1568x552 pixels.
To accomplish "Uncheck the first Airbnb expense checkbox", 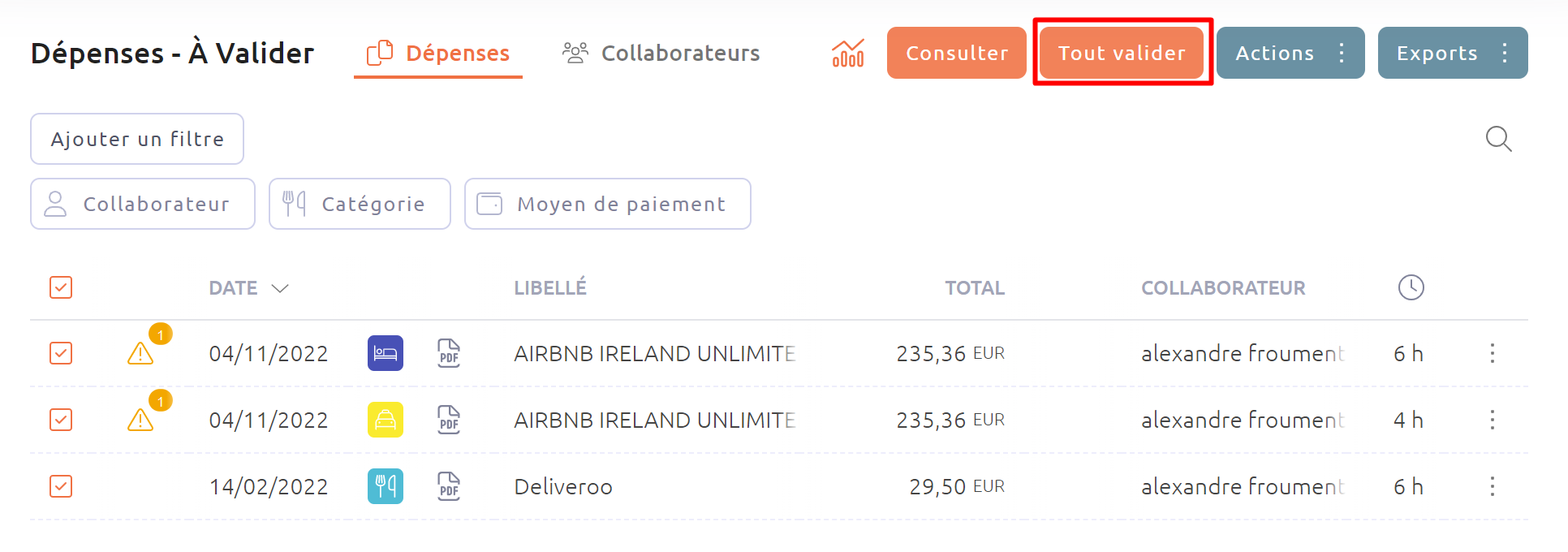I will [x=61, y=353].
